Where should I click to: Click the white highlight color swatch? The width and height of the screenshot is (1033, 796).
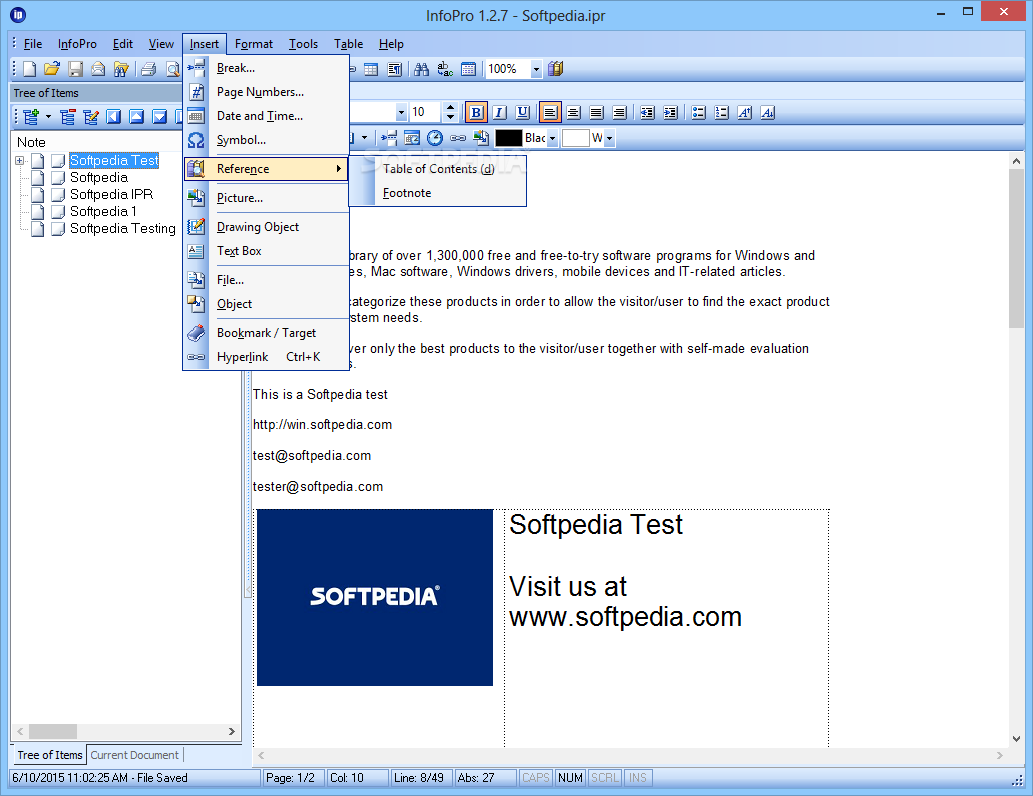[x=576, y=138]
